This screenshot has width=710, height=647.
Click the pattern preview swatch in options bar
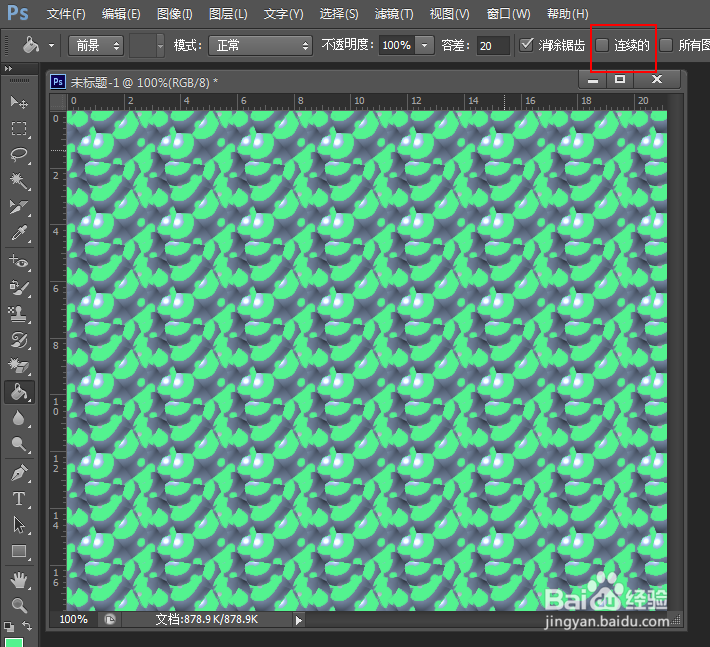(x=143, y=45)
